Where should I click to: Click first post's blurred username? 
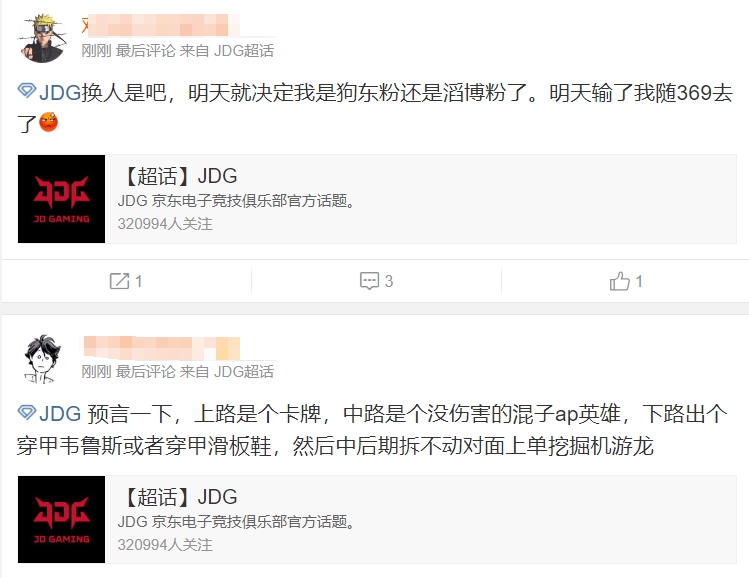click(161, 25)
